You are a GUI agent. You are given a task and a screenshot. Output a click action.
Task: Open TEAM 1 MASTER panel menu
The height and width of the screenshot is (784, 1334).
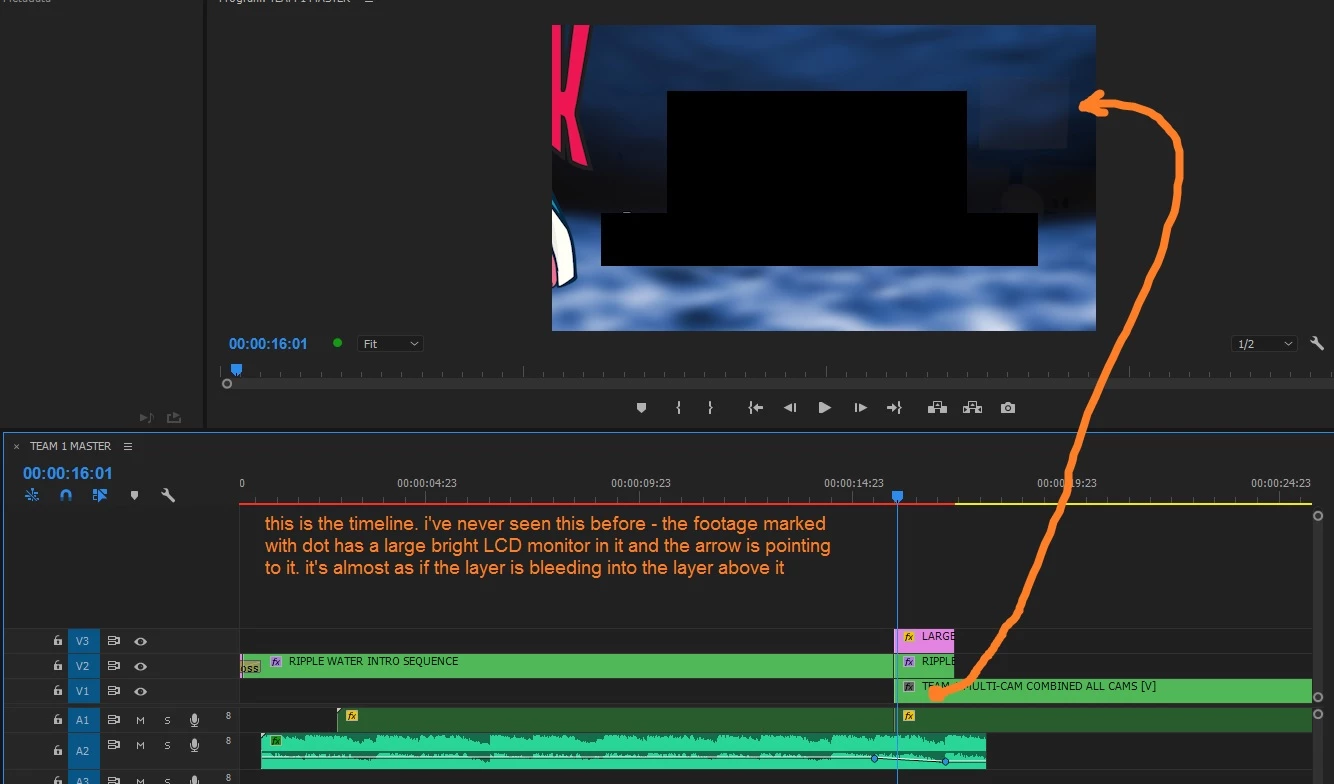128,446
